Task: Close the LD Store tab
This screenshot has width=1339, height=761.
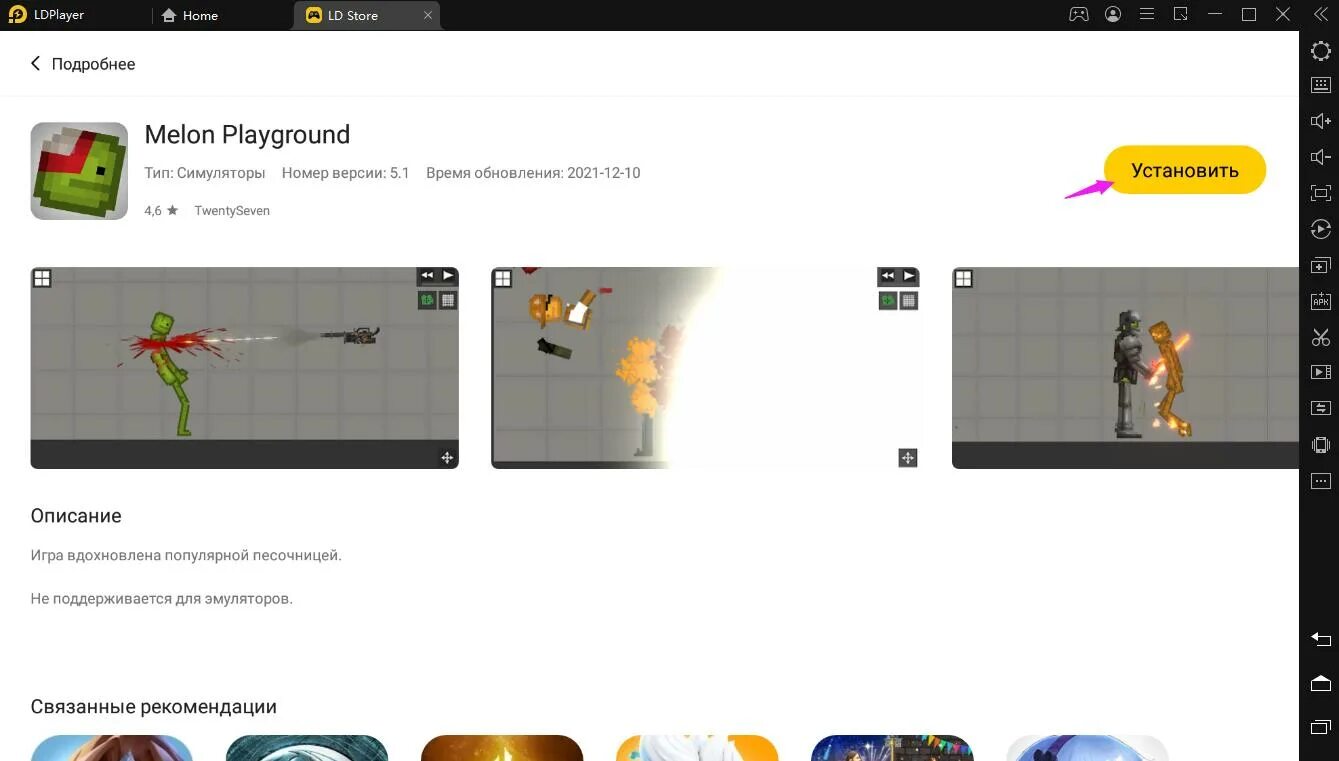Action: pyautogui.click(x=429, y=15)
